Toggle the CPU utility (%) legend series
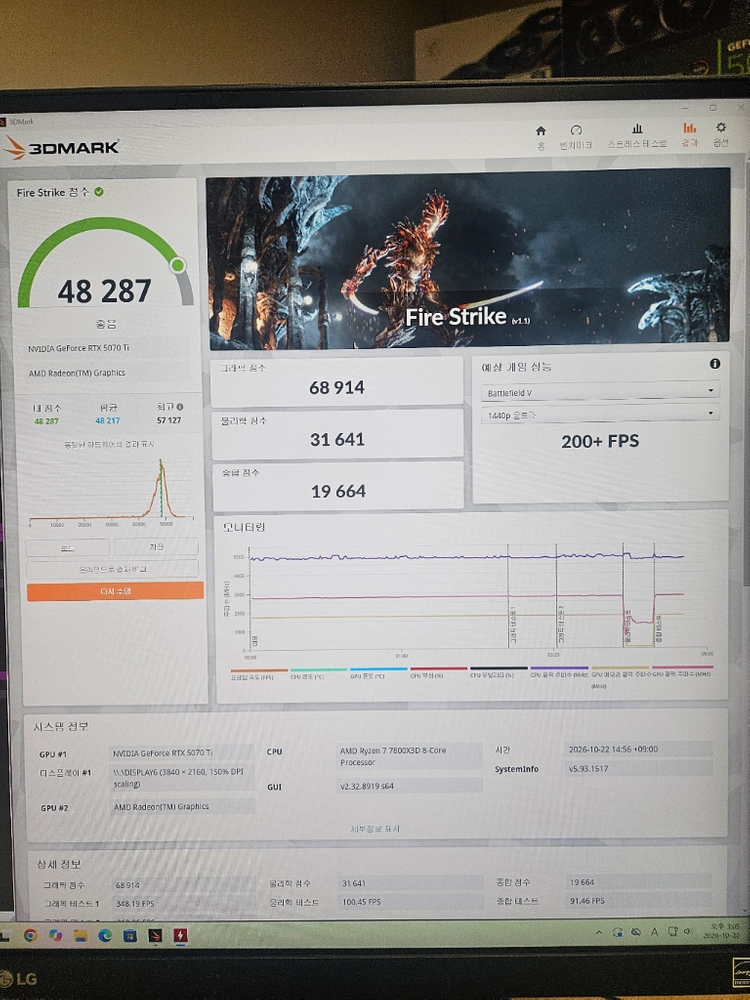Viewport: 750px width, 1000px height. 499,671
